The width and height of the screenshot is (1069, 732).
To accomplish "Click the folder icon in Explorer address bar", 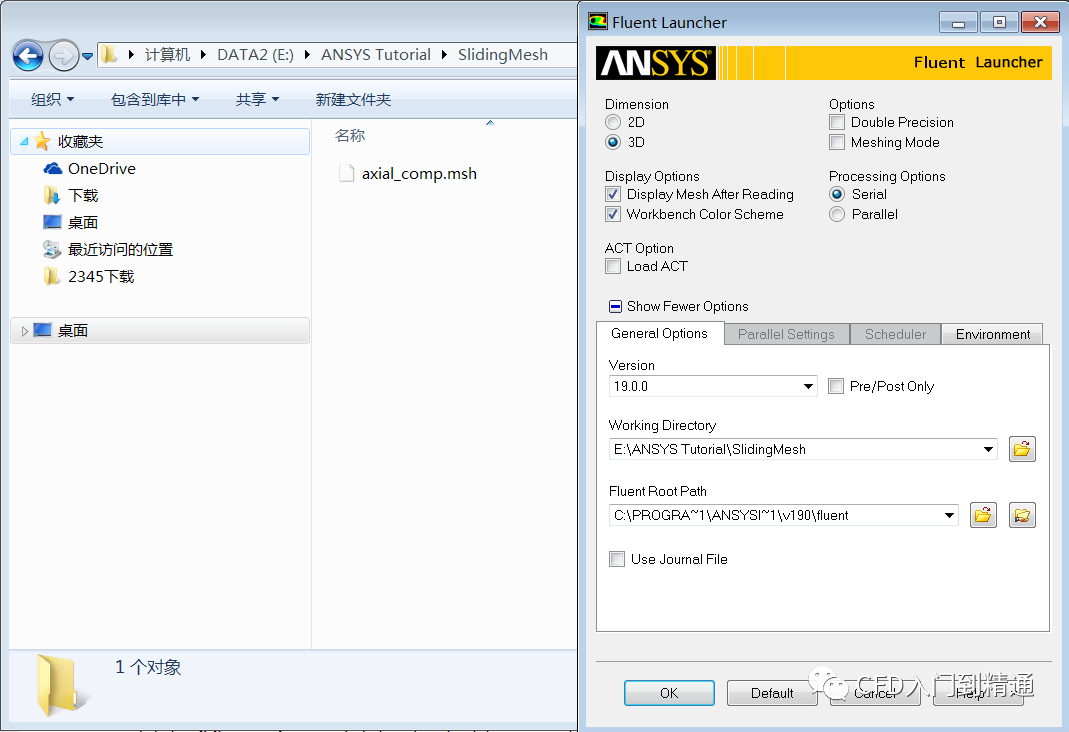I will [x=109, y=55].
